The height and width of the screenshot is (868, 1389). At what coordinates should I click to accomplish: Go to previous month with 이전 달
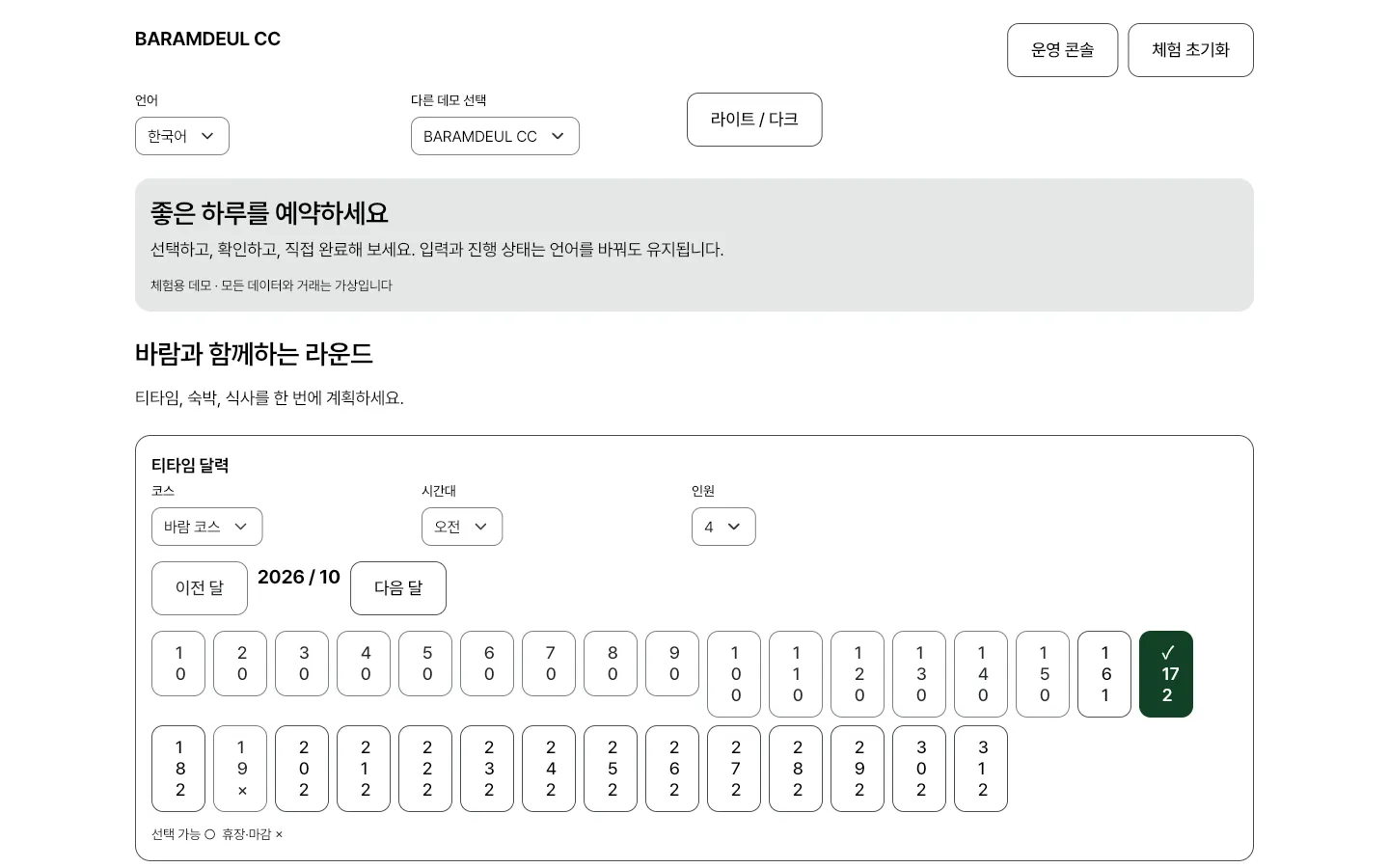coord(200,588)
